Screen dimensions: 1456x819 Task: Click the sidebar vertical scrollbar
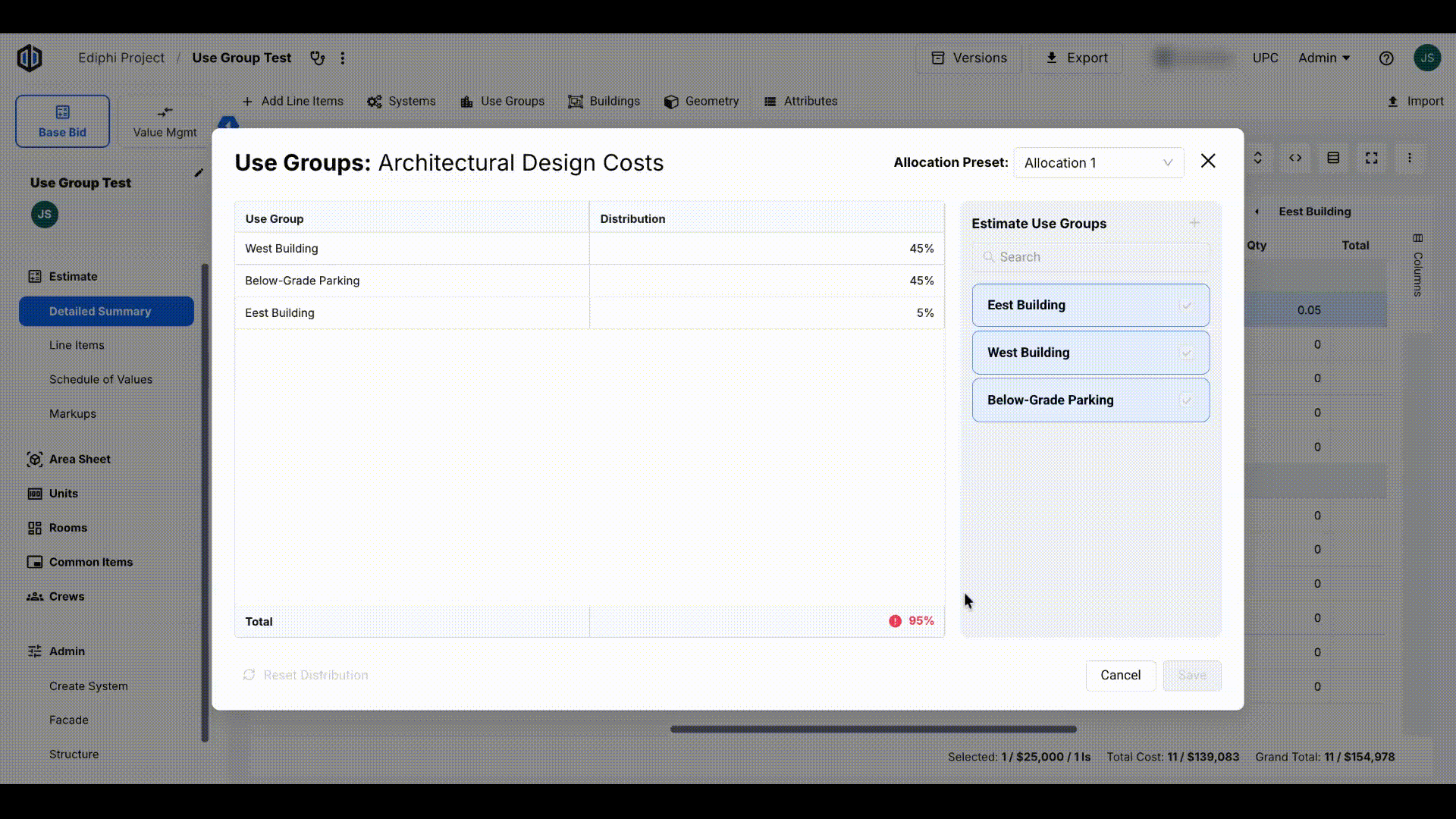pyautogui.click(x=205, y=503)
